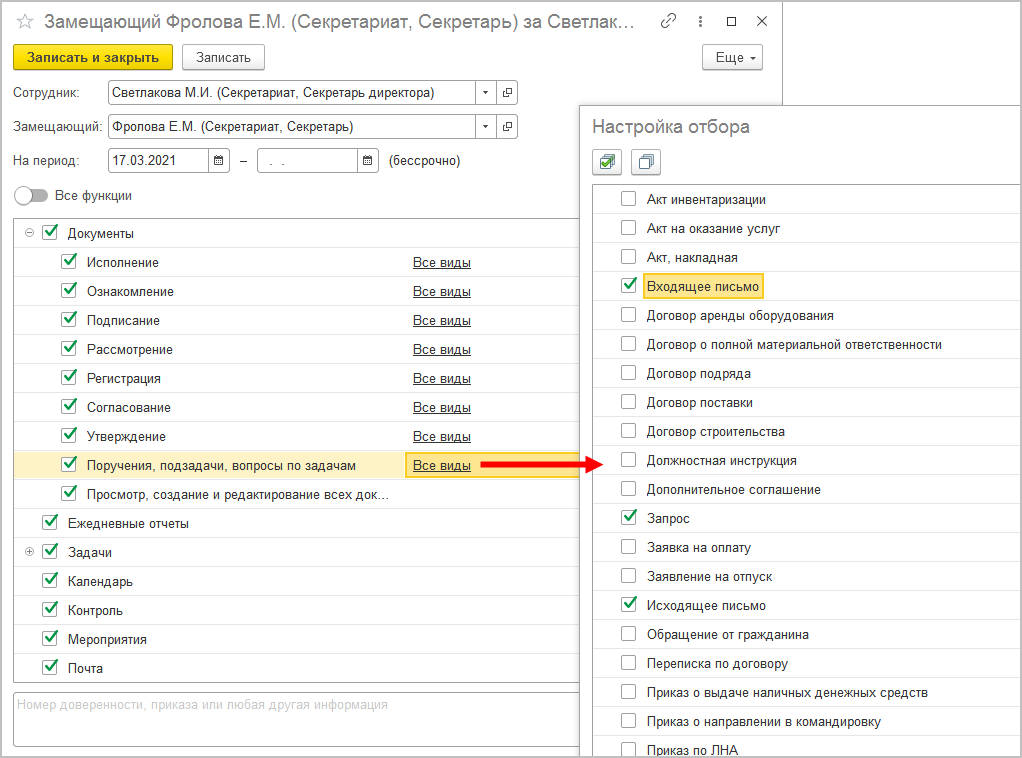Open the Замещающий dropdown list

pos(486,127)
